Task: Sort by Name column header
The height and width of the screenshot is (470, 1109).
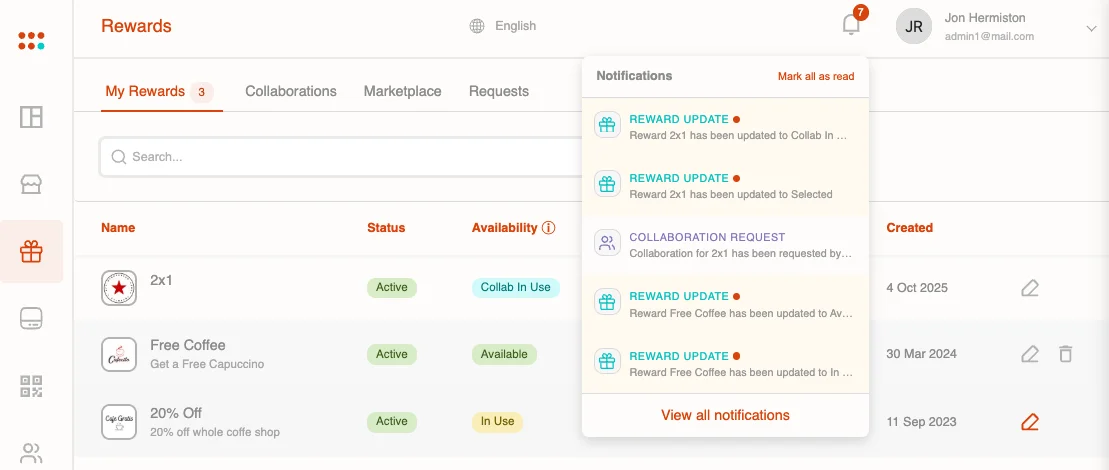Action: [118, 228]
